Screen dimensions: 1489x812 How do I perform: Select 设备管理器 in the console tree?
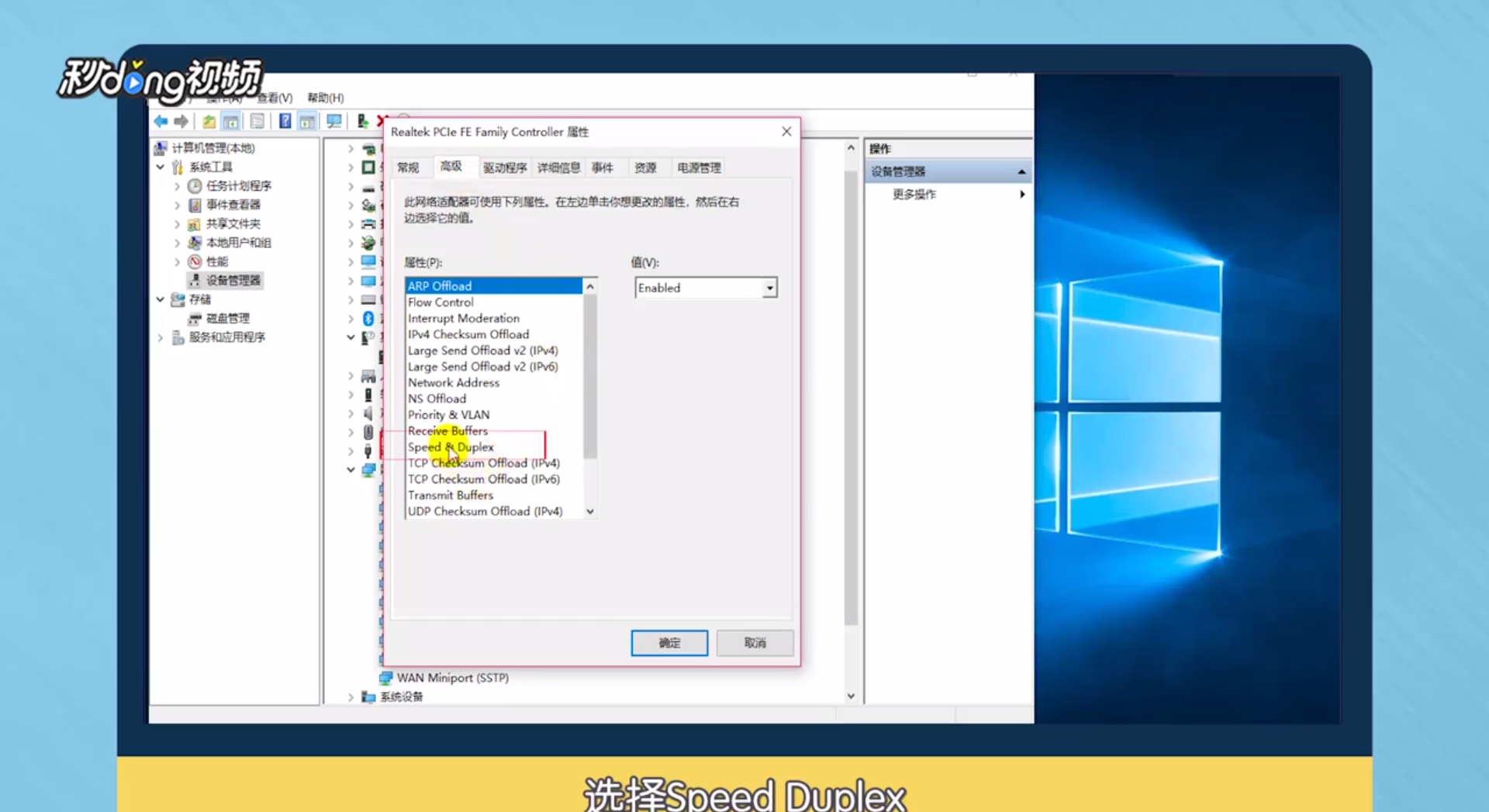point(233,280)
